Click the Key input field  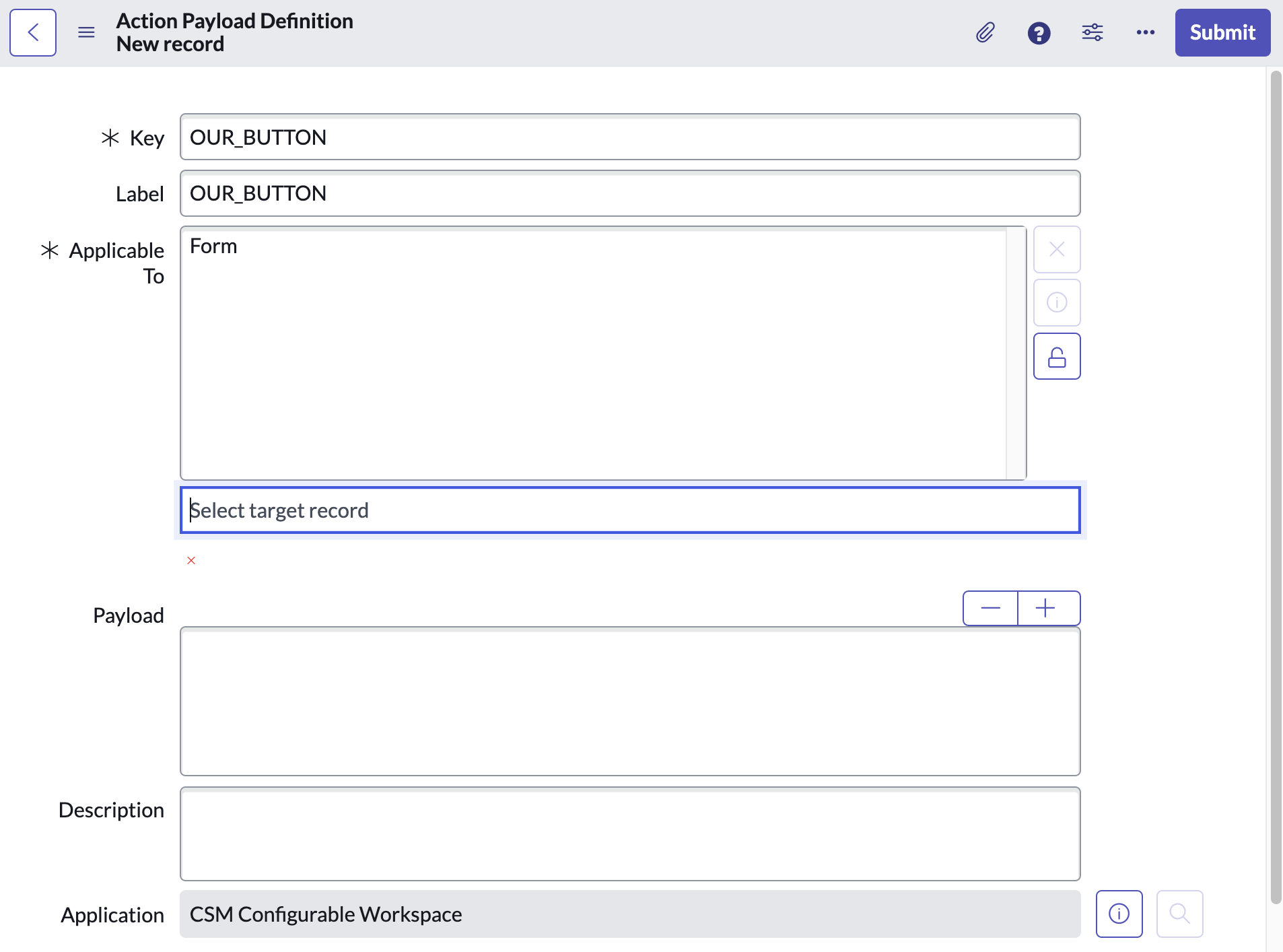tap(629, 137)
